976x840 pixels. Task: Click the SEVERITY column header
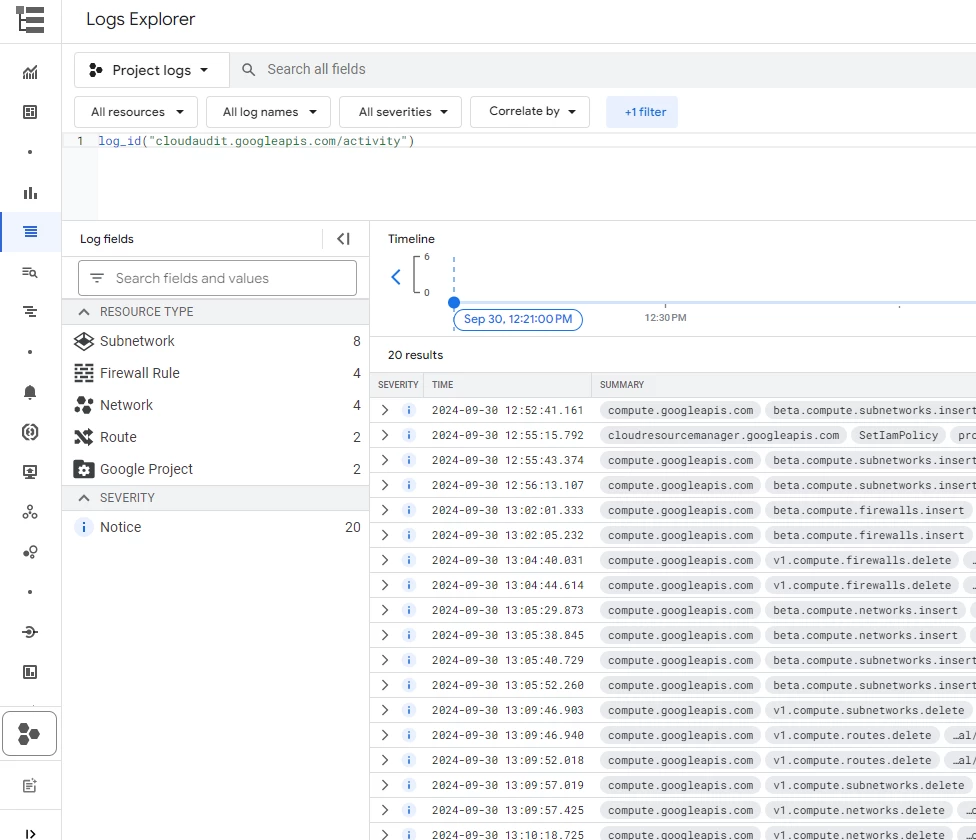click(x=398, y=385)
